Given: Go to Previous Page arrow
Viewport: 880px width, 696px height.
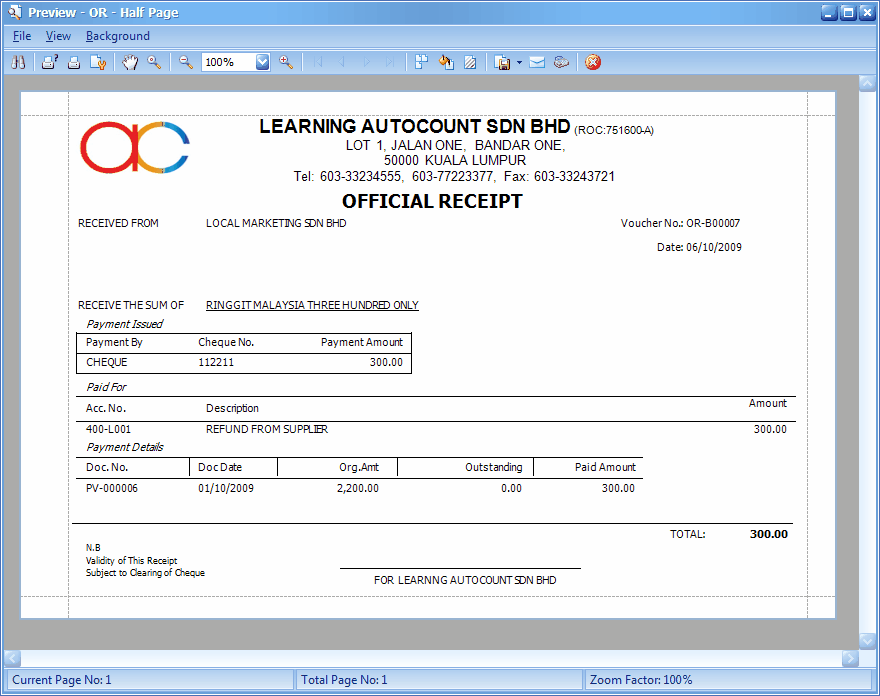Looking at the screenshot, I should pos(342,62).
